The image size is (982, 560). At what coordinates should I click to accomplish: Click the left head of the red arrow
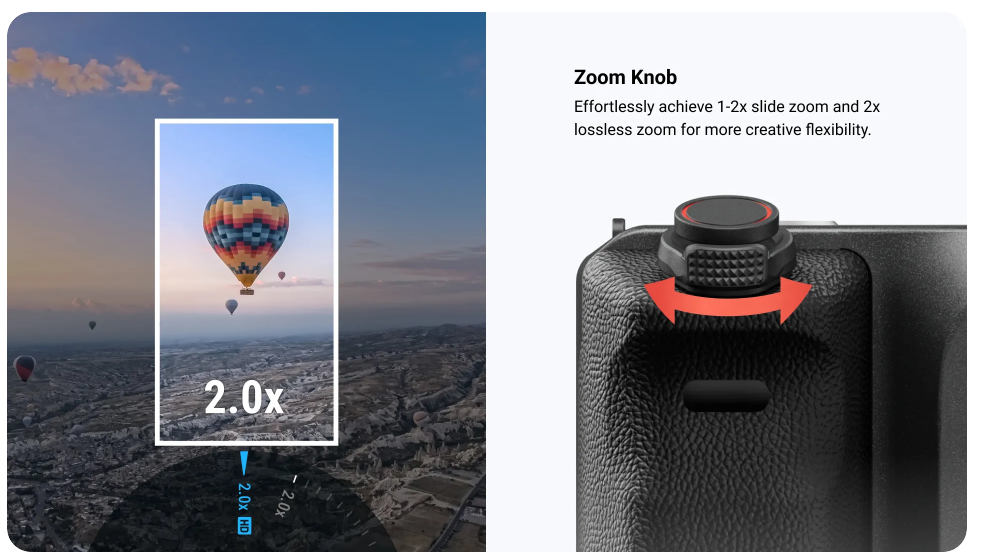coord(661,299)
